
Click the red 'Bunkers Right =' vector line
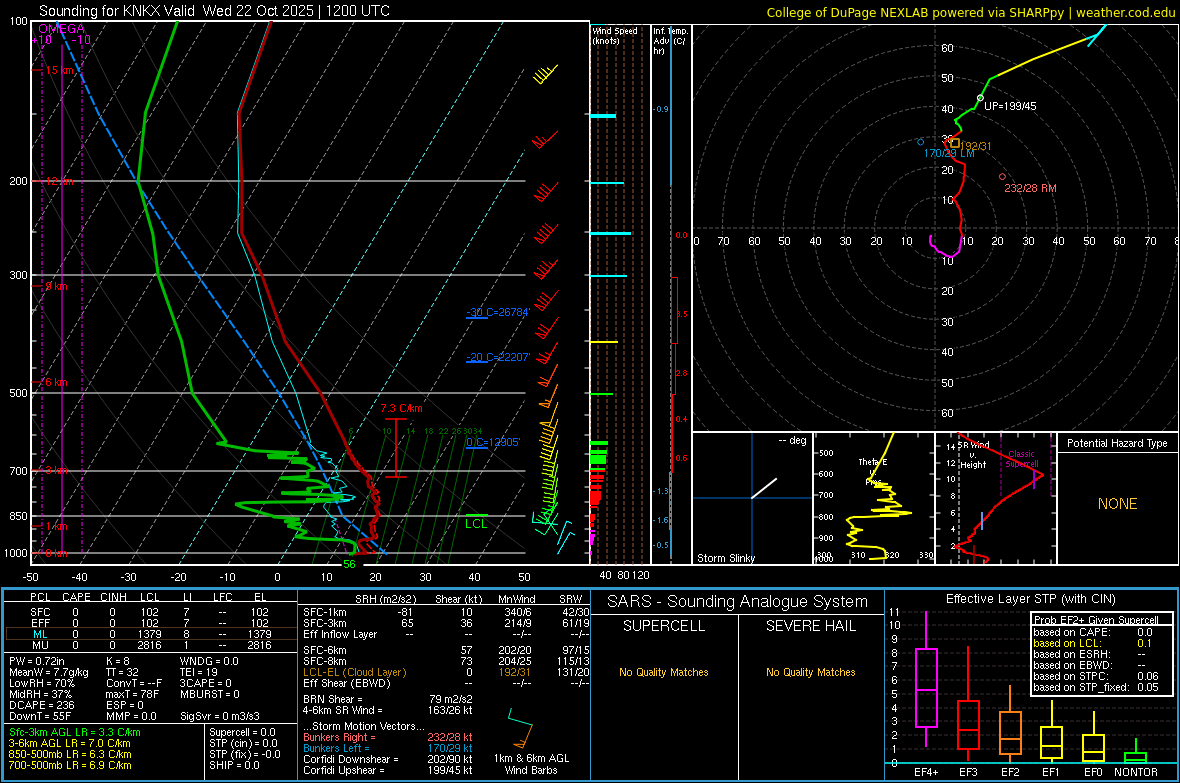(x=388, y=737)
